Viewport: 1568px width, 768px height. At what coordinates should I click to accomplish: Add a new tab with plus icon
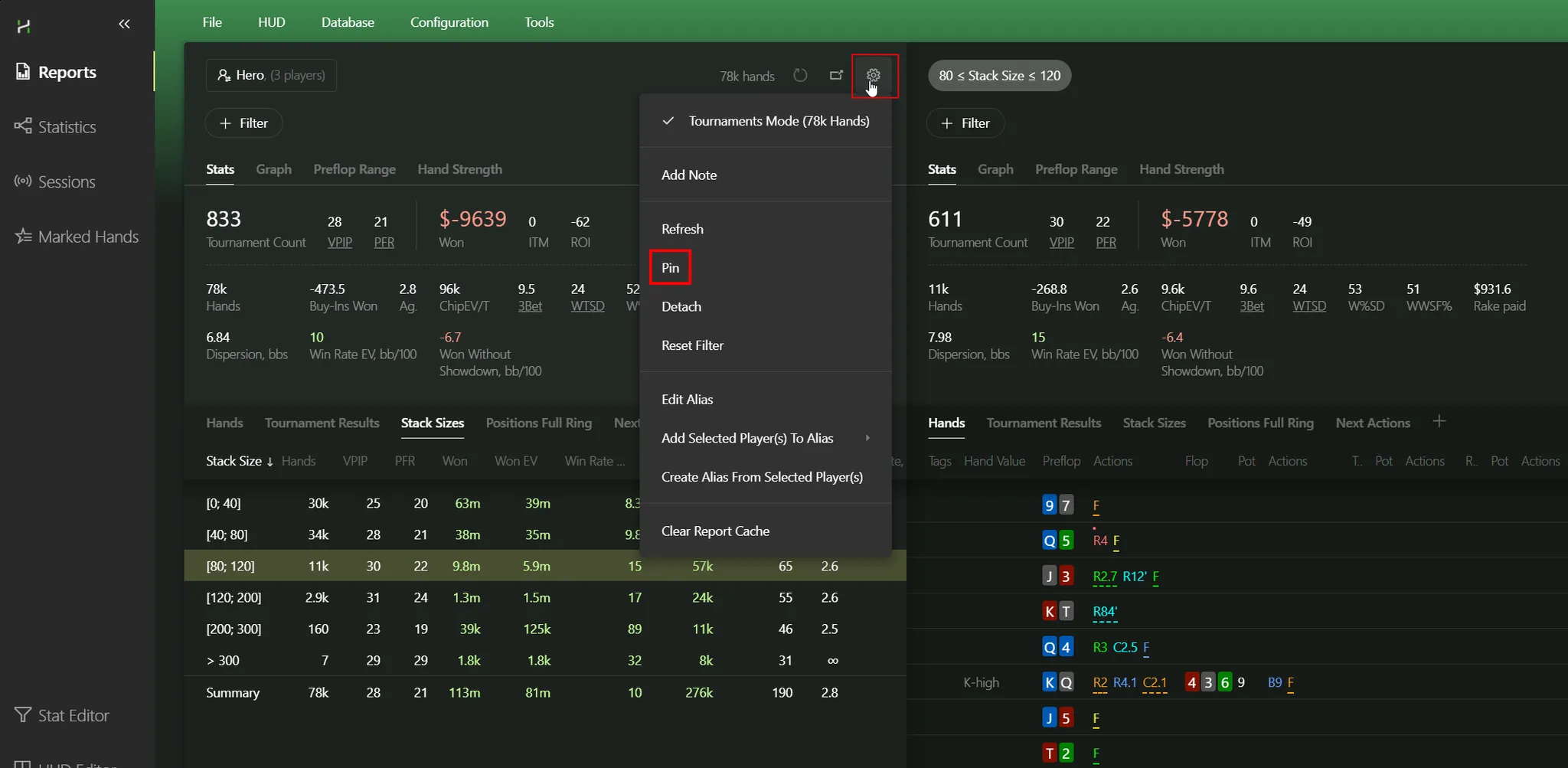pyautogui.click(x=1439, y=422)
